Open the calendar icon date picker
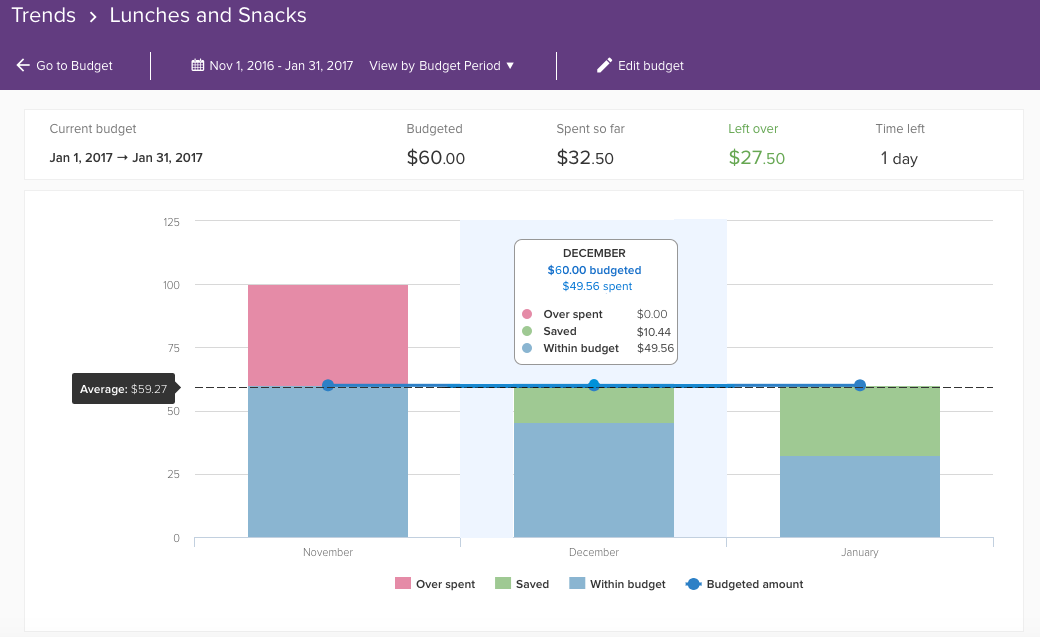 coord(198,65)
